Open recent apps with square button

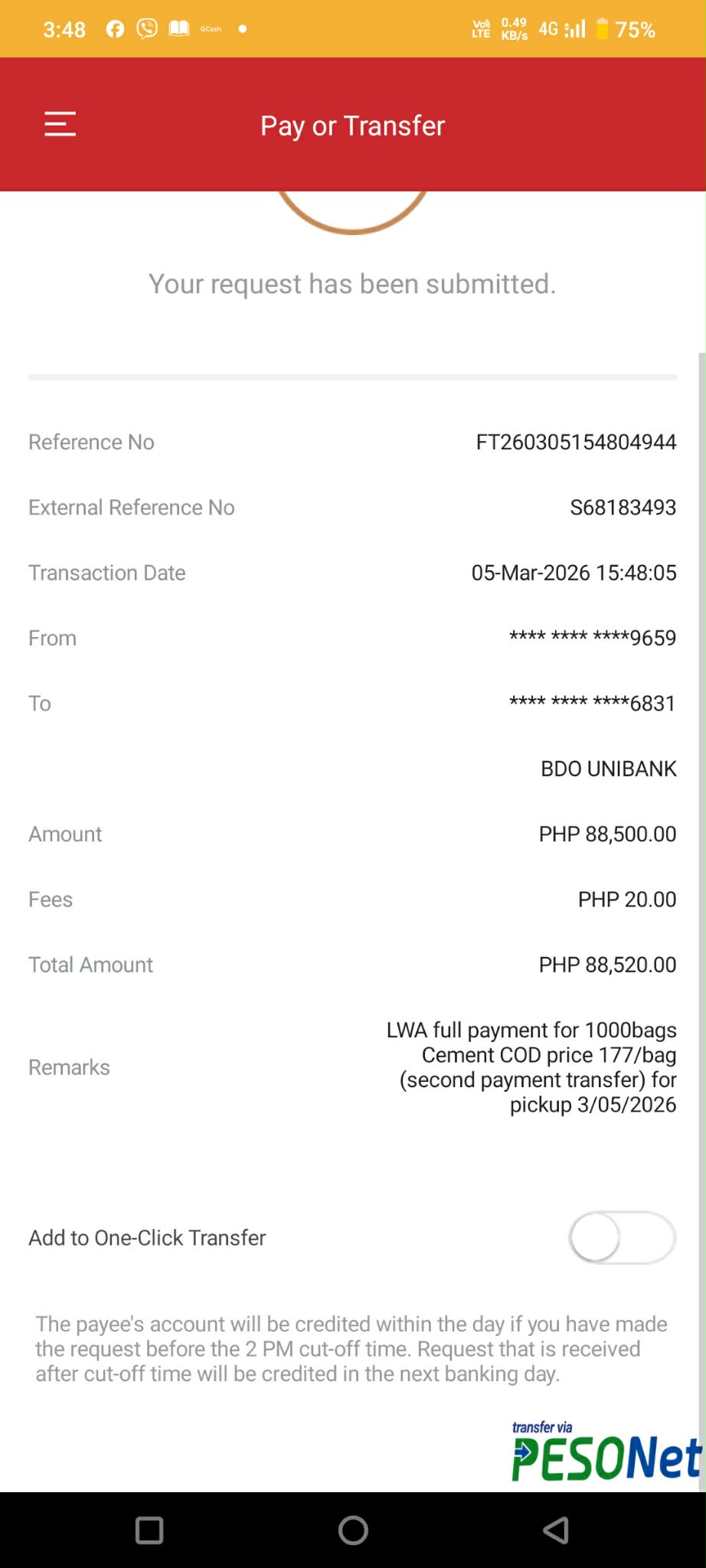click(149, 1530)
